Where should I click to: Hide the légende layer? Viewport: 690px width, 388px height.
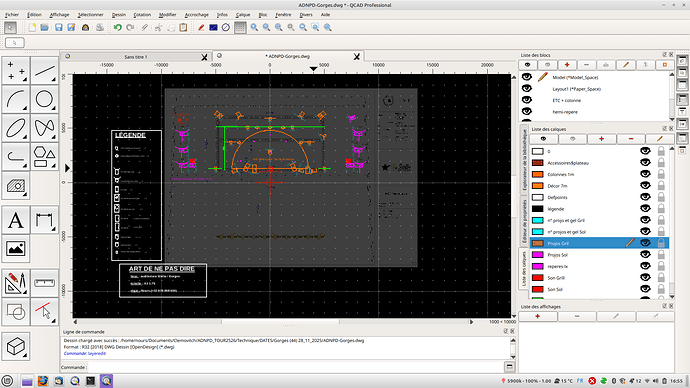645,209
